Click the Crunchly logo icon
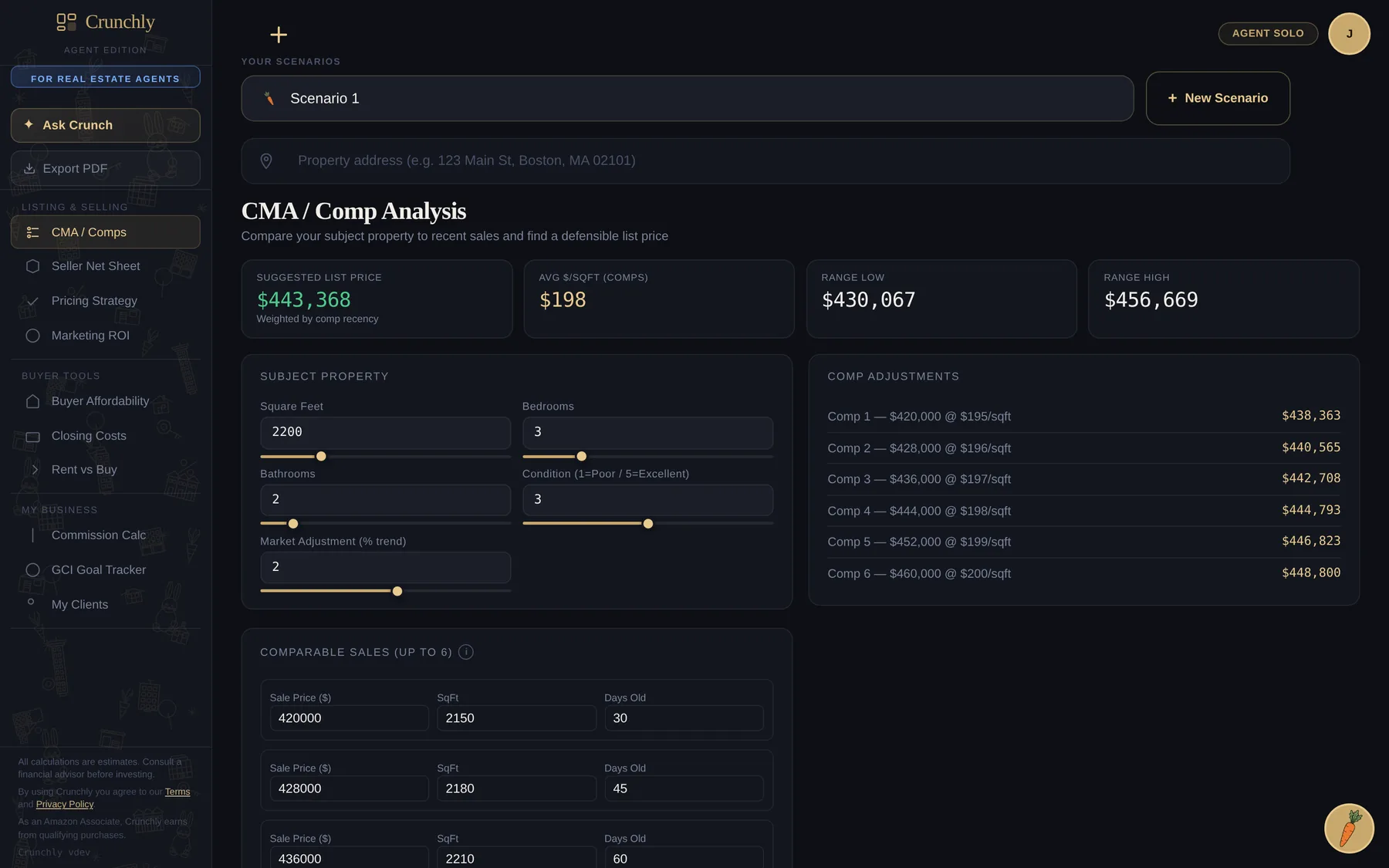The width and height of the screenshot is (1389, 868). (x=66, y=22)
